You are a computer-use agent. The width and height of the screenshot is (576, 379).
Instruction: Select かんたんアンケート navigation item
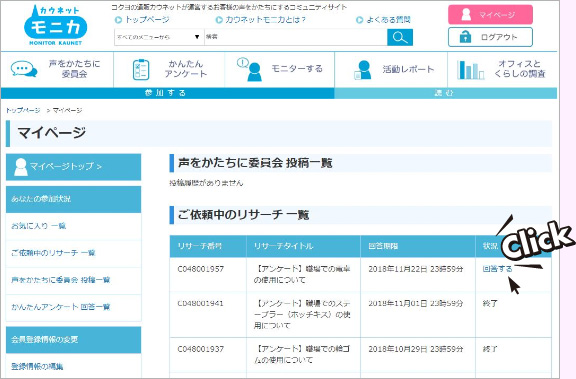(x=169, y=69)
